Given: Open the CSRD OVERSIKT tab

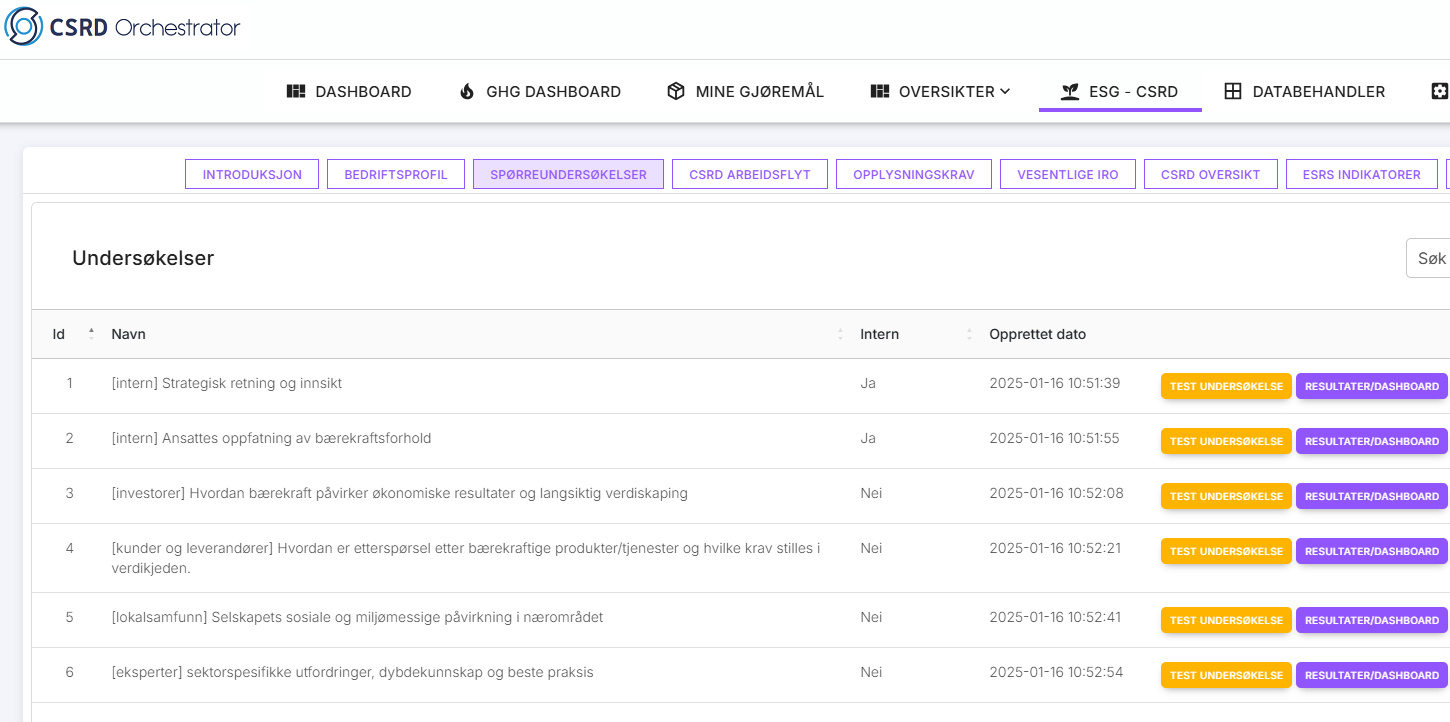Looking at the screenshot, I should [1211, 174].
